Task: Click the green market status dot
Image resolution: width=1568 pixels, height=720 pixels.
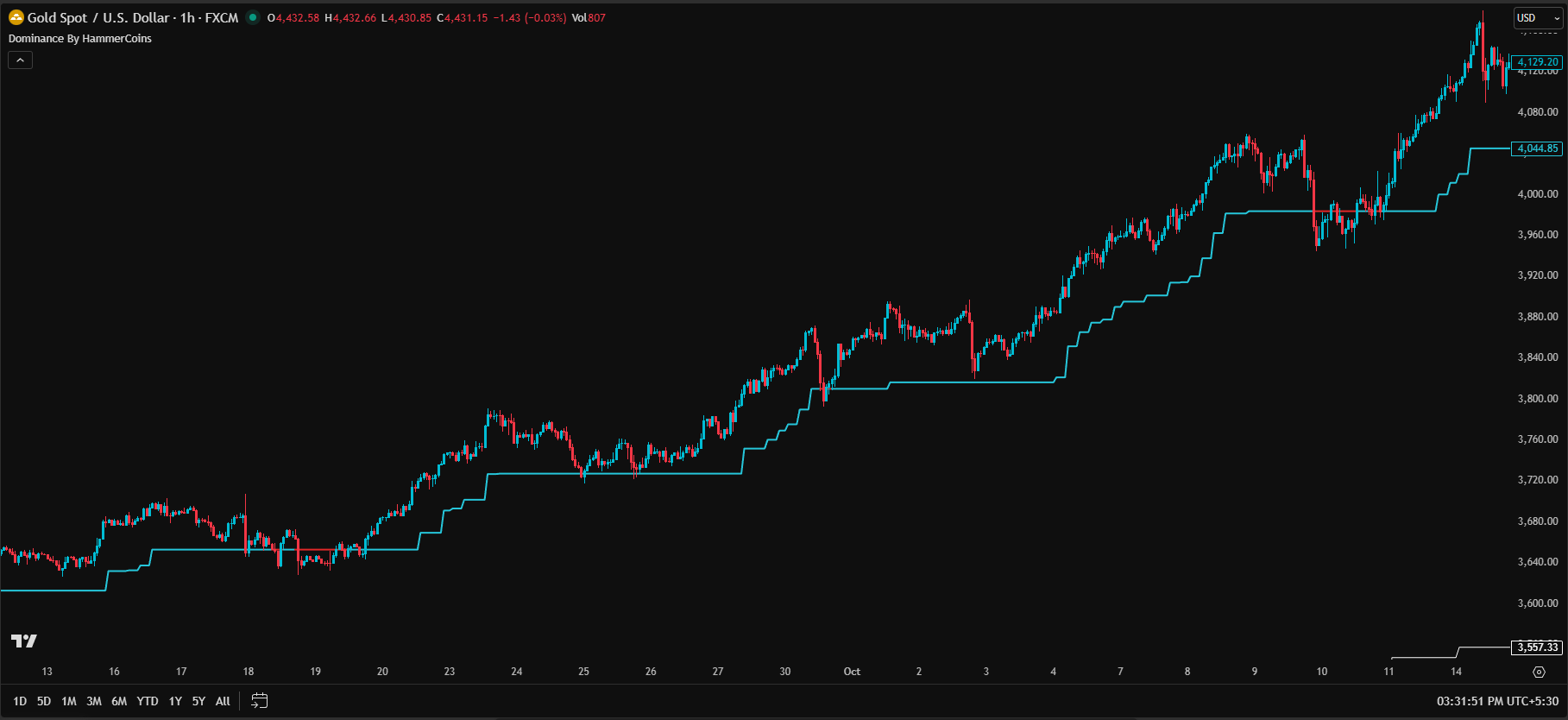Action: coord(253,17)
